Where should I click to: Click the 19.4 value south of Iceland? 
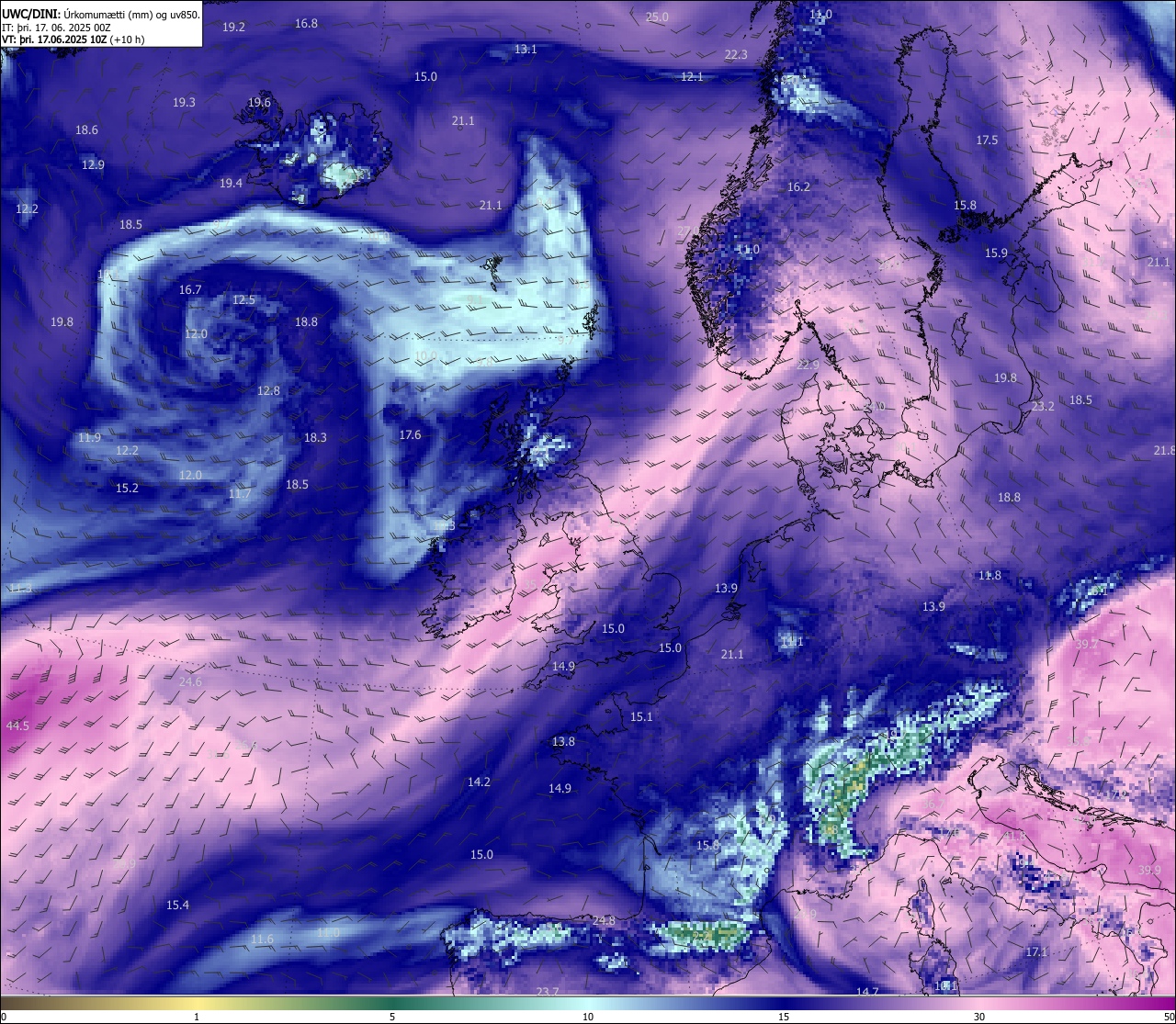[231, 183]
